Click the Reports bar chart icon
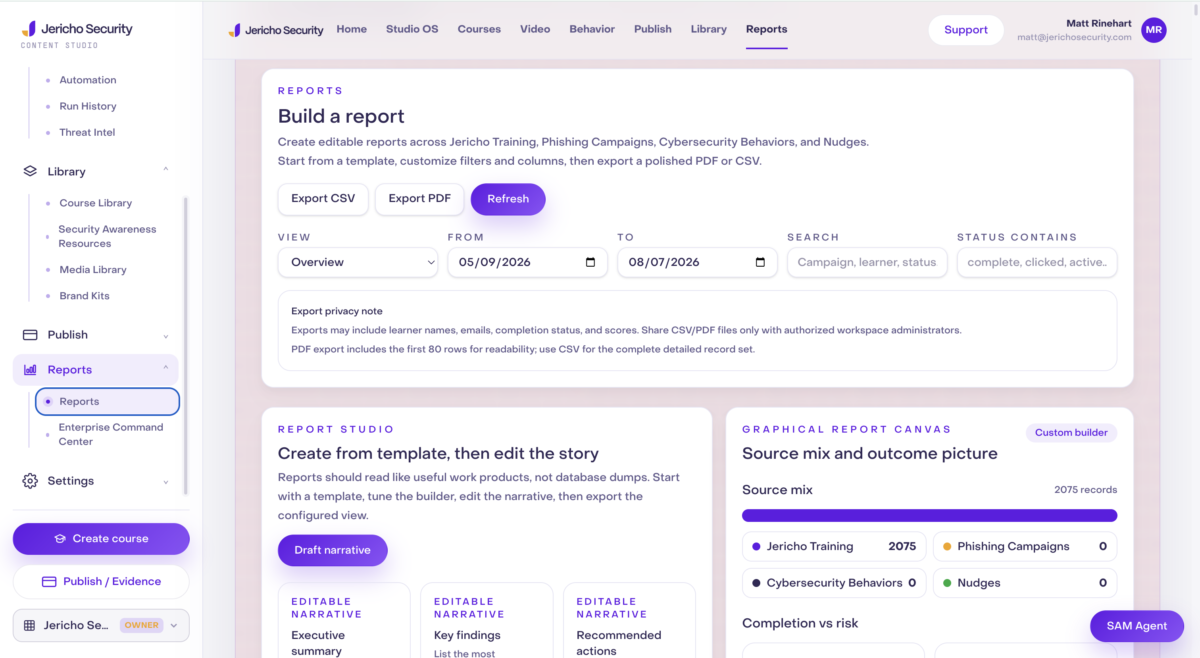The height and width of the screenshot is (658, 1200). coord(30,370)
